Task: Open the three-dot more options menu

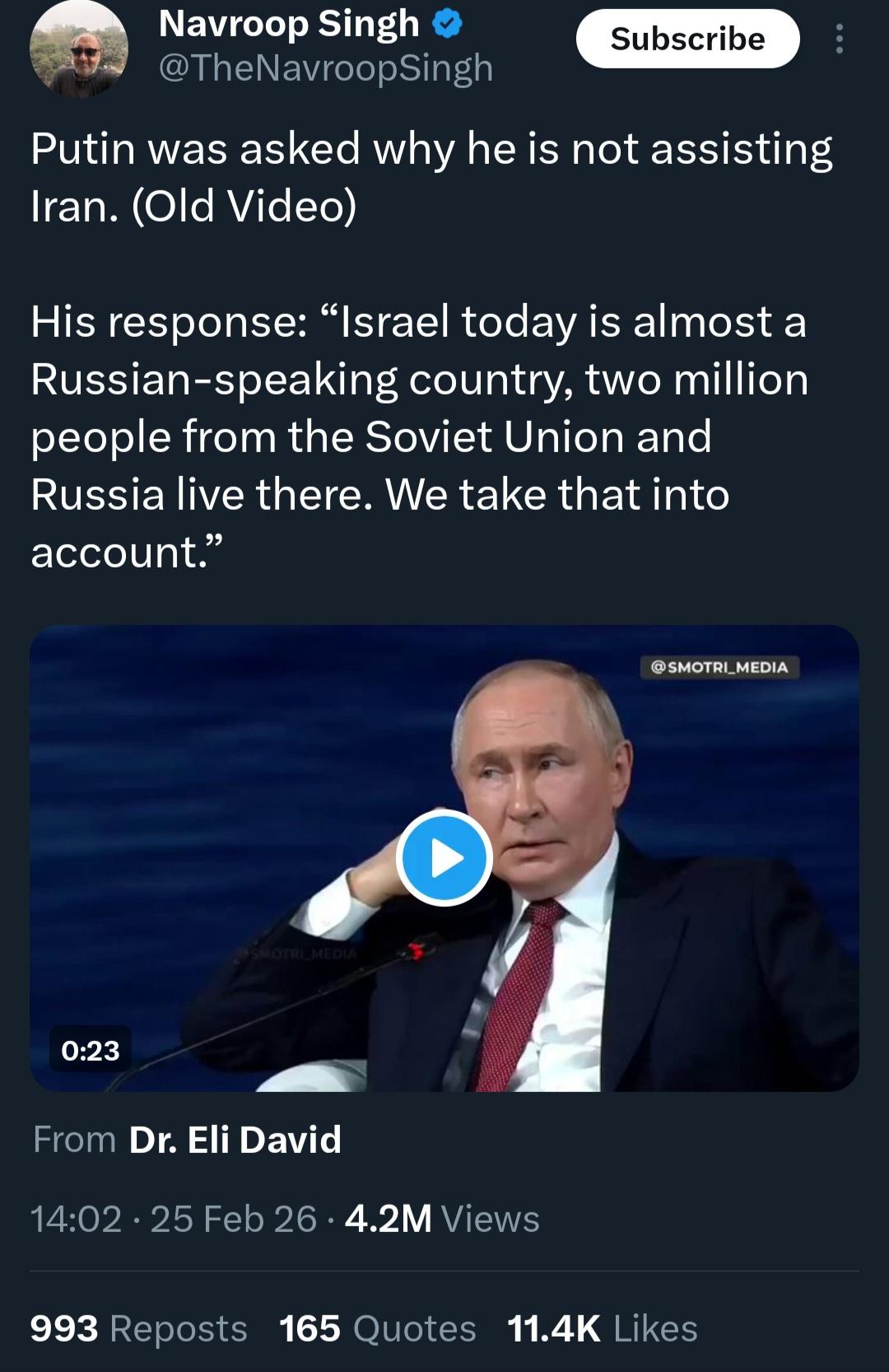Action: click(x=839, y=39)
